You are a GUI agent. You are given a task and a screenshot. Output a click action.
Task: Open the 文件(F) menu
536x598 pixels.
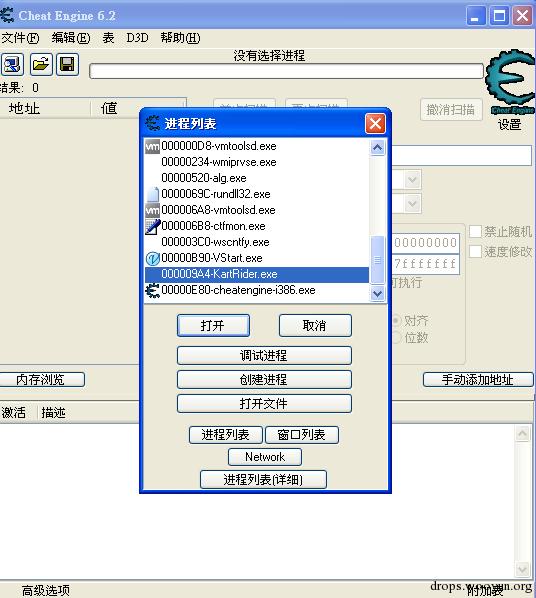coord(20,38)
